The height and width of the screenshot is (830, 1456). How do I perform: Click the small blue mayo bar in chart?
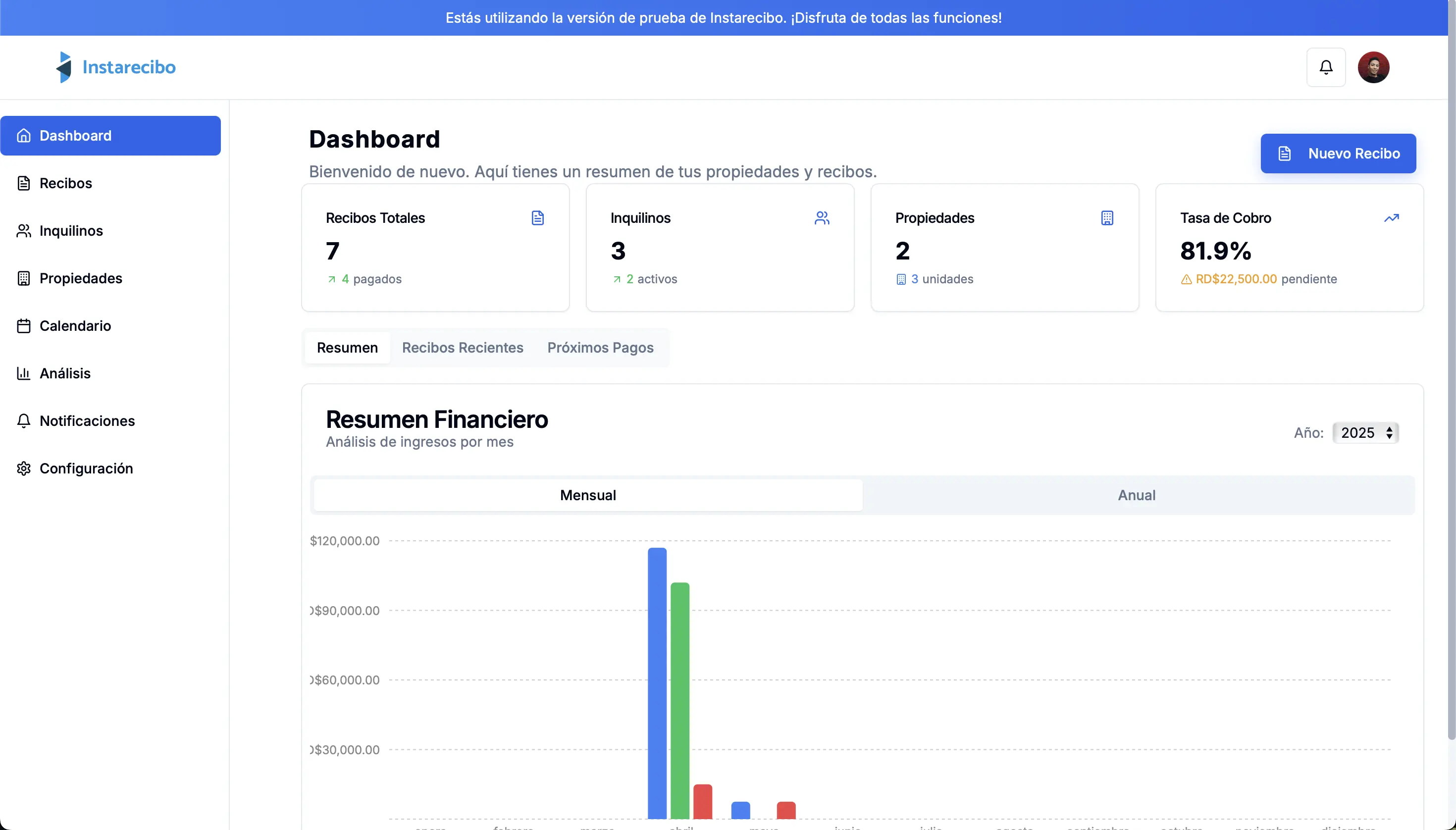(740, 810)
